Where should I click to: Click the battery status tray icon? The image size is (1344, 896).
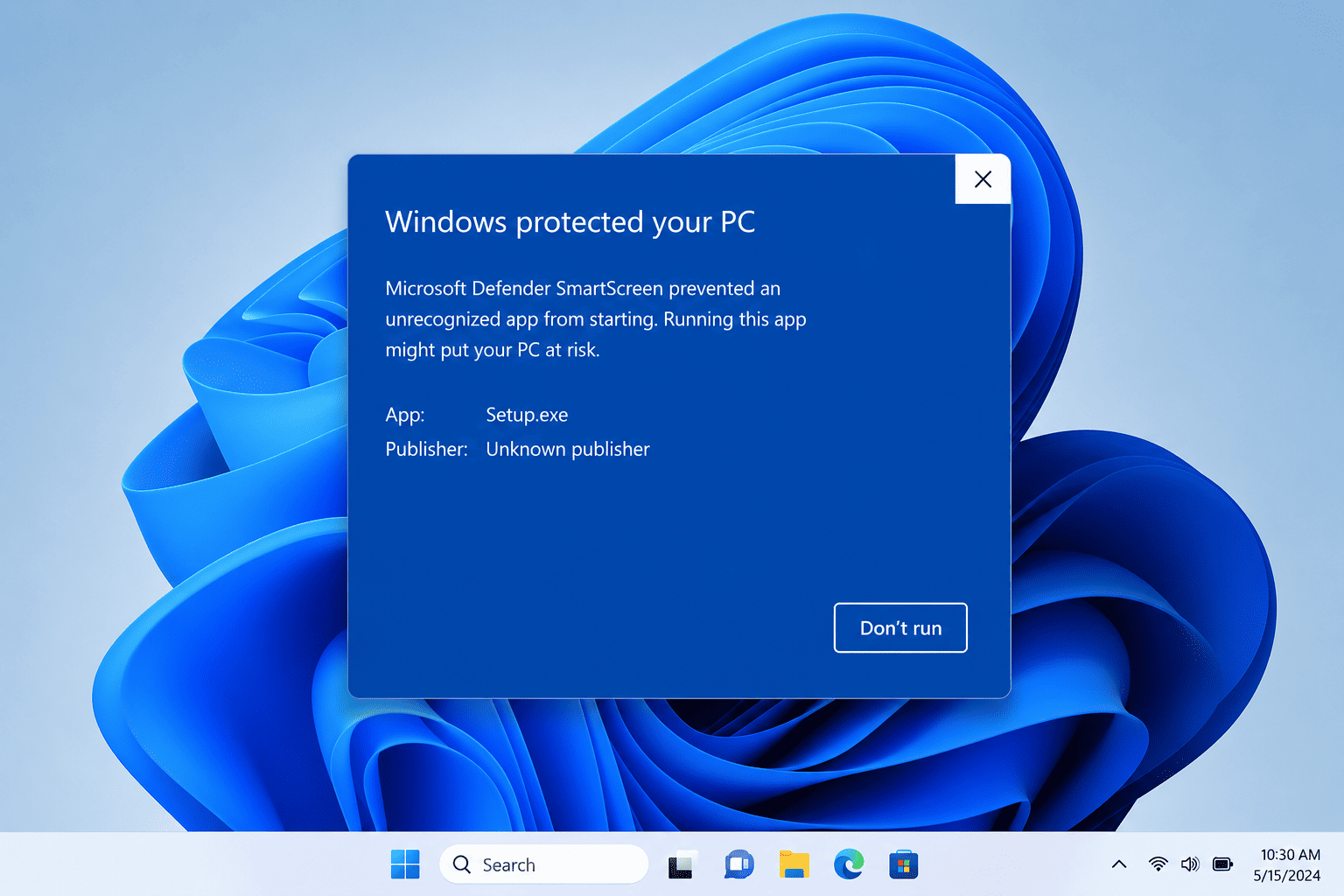coord(1222,864)
